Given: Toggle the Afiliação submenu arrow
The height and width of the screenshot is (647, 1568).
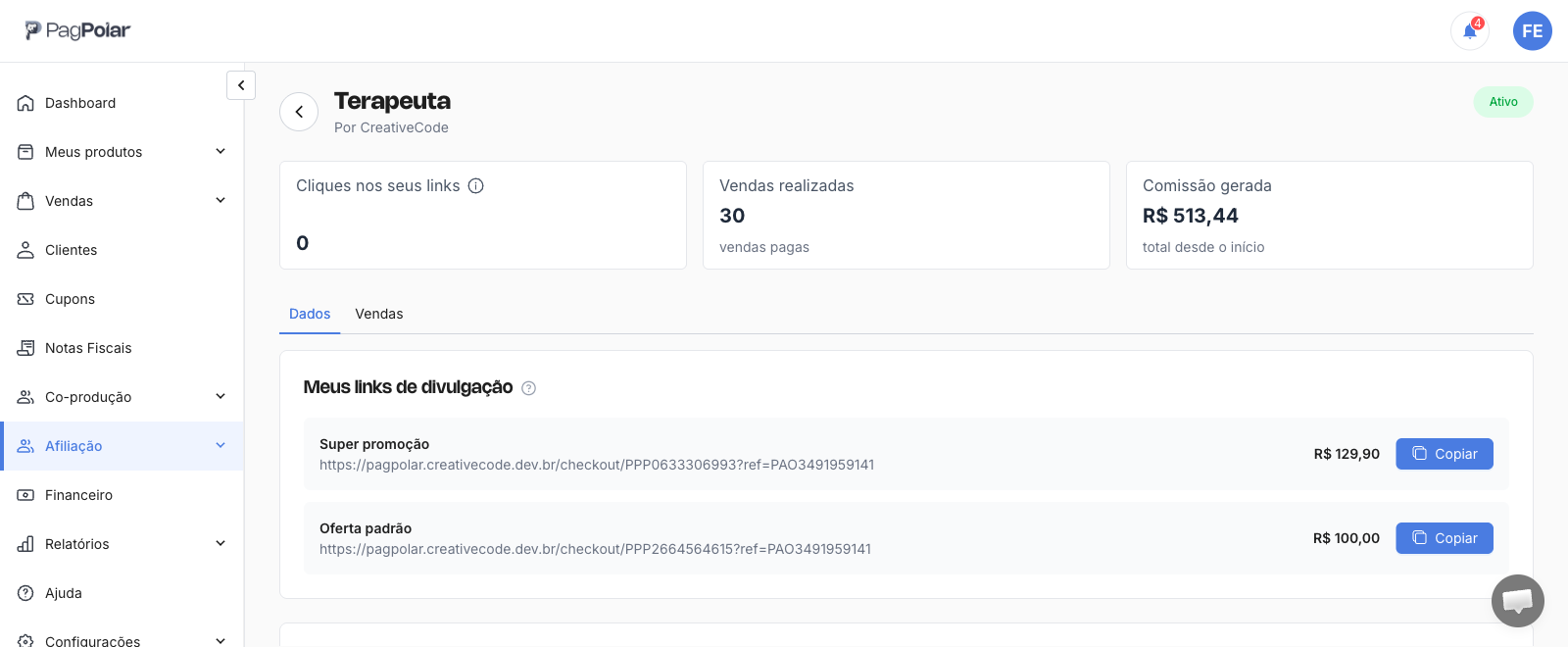Looking at the screenshot, I should (220, 445).
